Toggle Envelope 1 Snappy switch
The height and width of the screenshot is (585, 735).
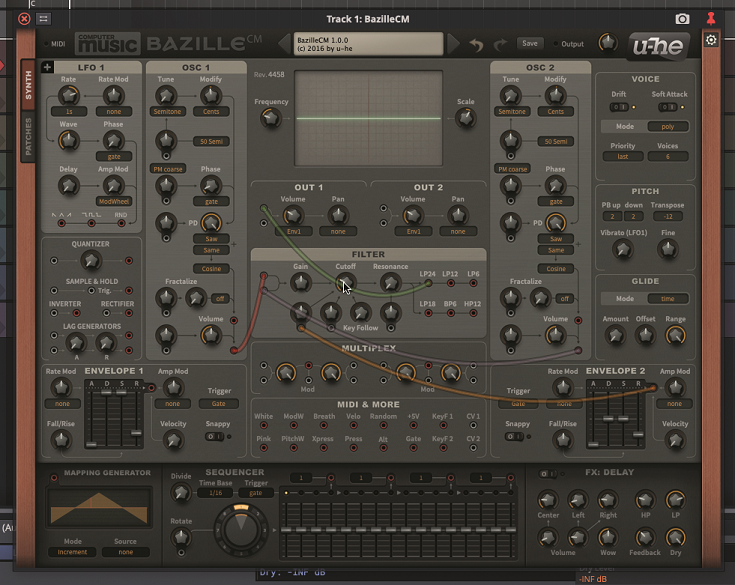(214, 436)
